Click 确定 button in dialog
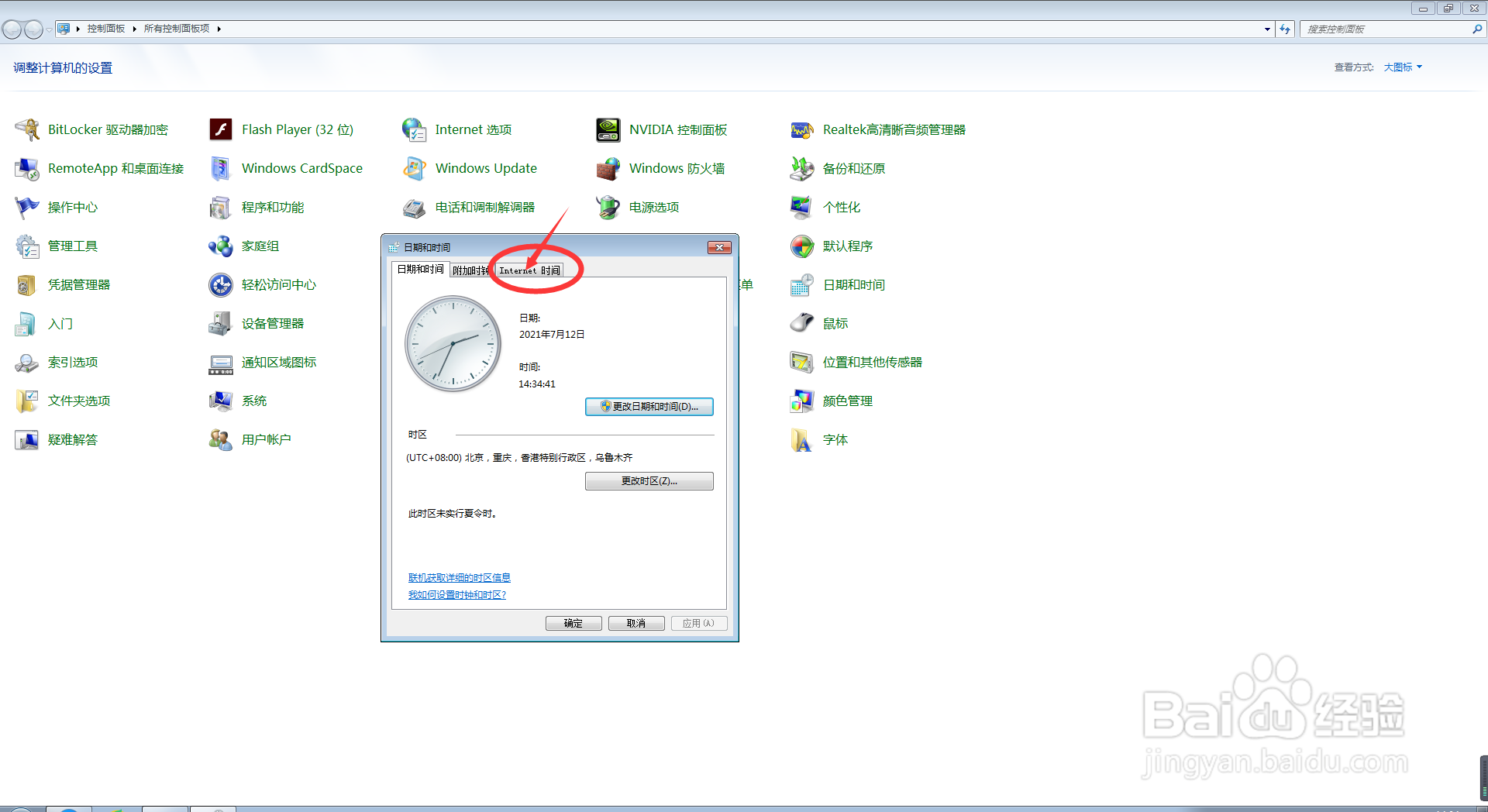1488x812 pixels. coord(573,623)
